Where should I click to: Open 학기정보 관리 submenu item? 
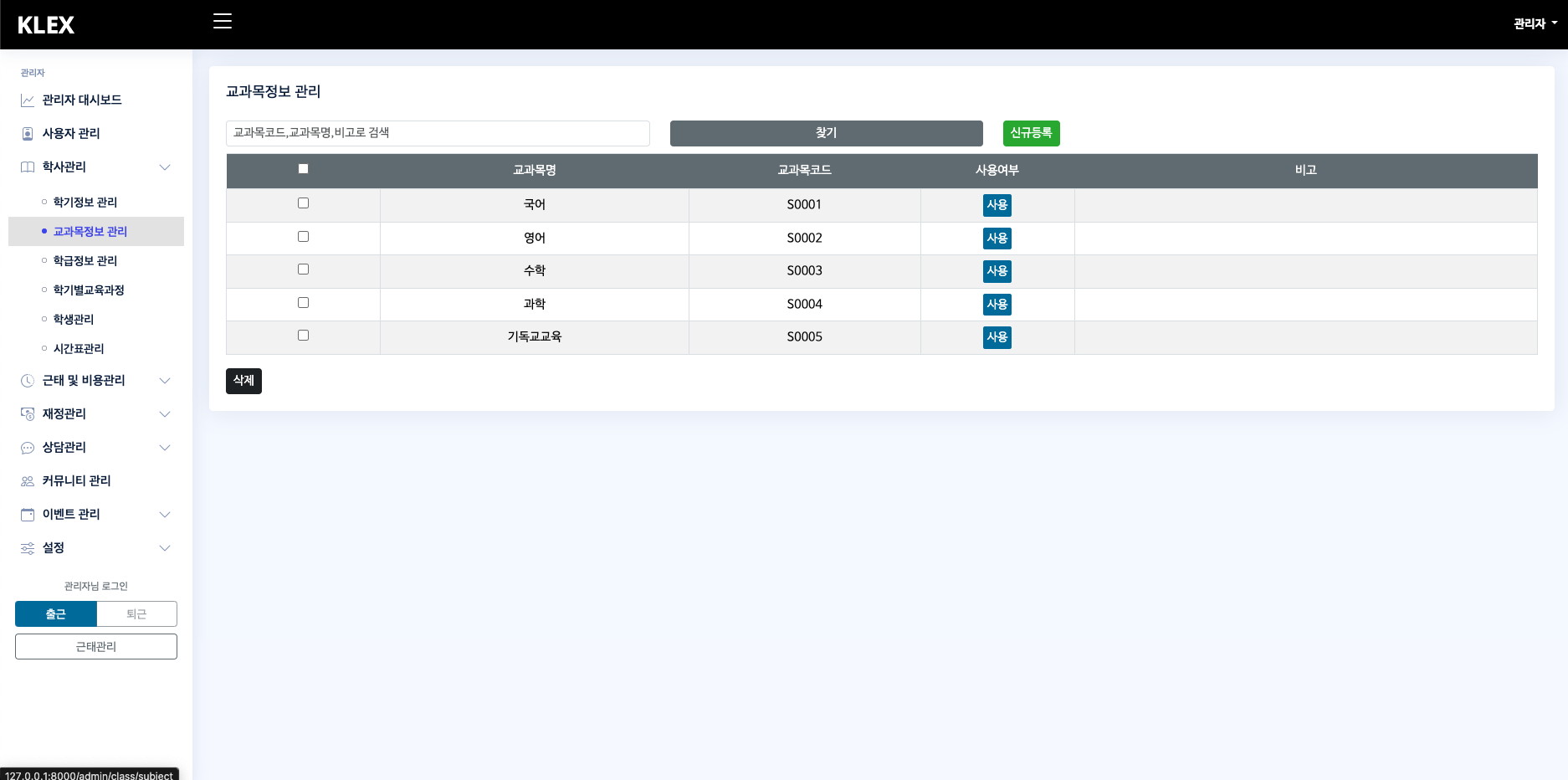tap(85, 203)
